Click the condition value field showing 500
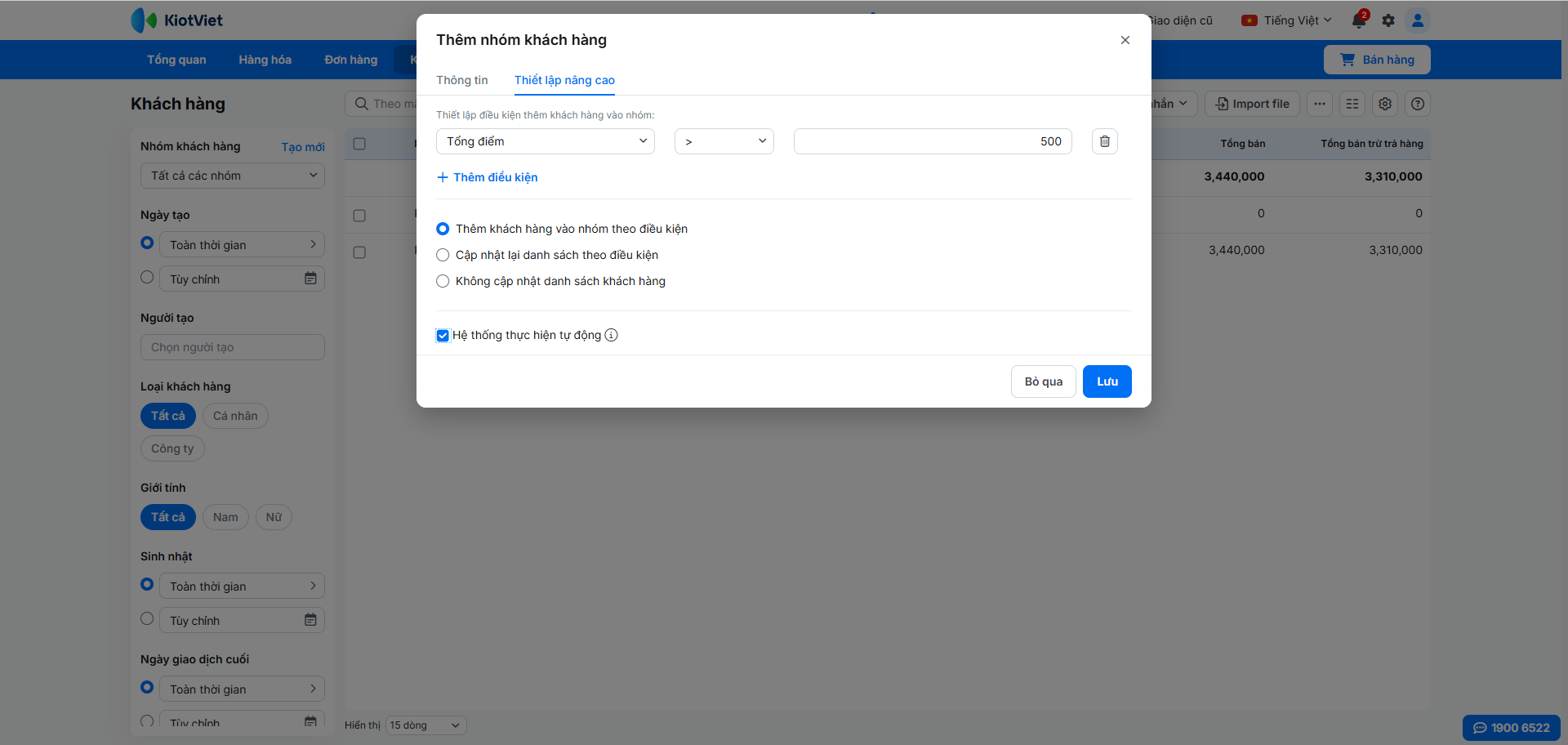The image size is (1568, 745). pyautogui.click(x=933, y=141)
